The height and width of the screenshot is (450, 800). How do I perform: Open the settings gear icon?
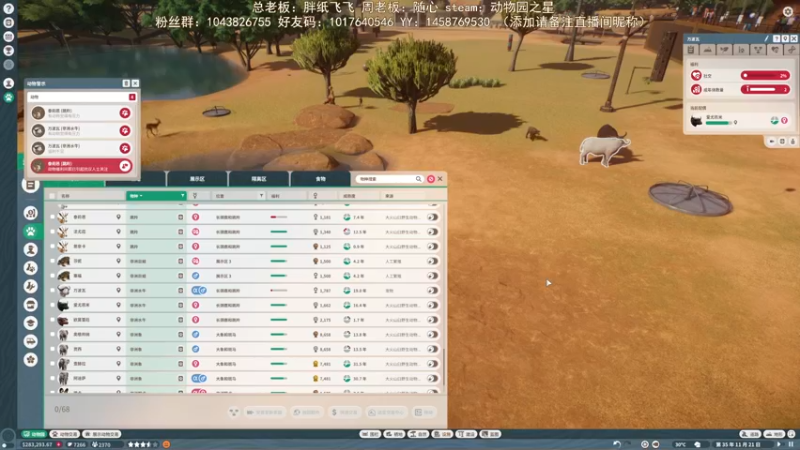(x=788, y=12)
